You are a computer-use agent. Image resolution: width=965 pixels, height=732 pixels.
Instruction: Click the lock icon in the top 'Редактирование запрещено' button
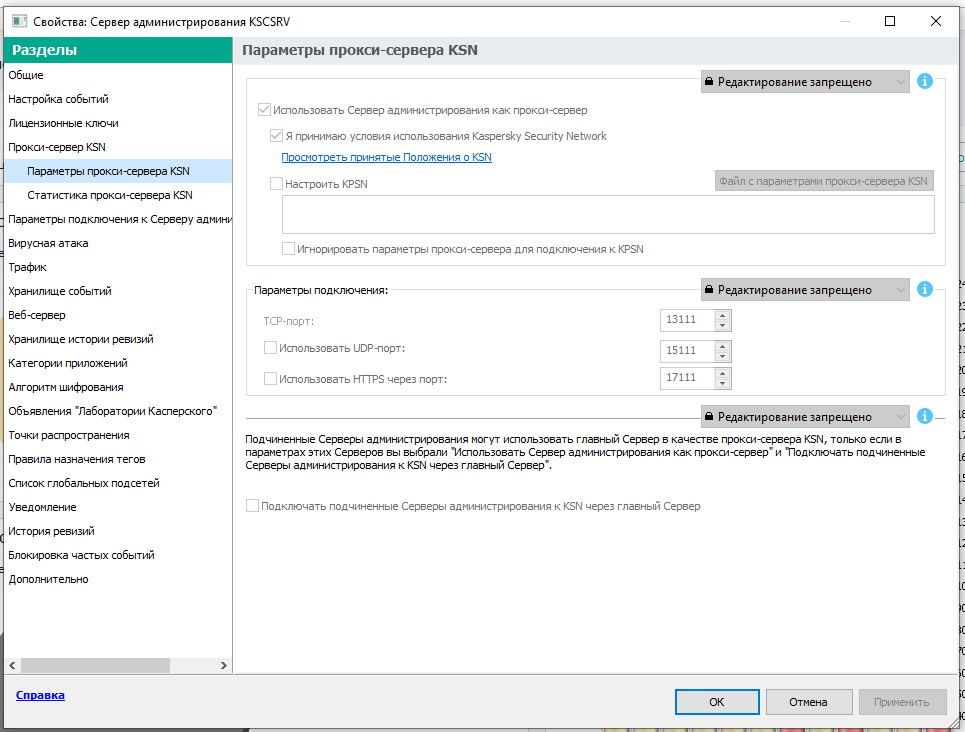709,82
